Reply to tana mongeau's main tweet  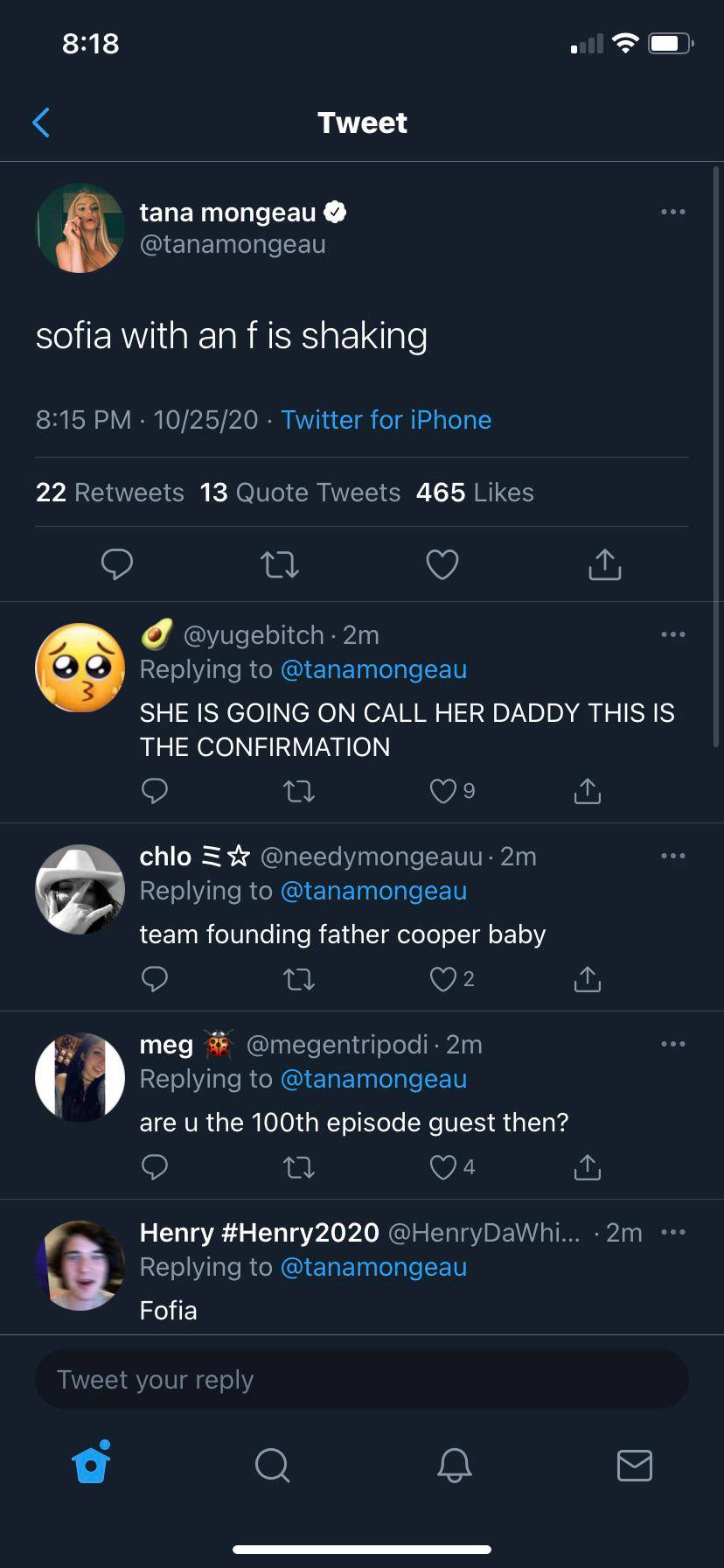pos(116,564)
